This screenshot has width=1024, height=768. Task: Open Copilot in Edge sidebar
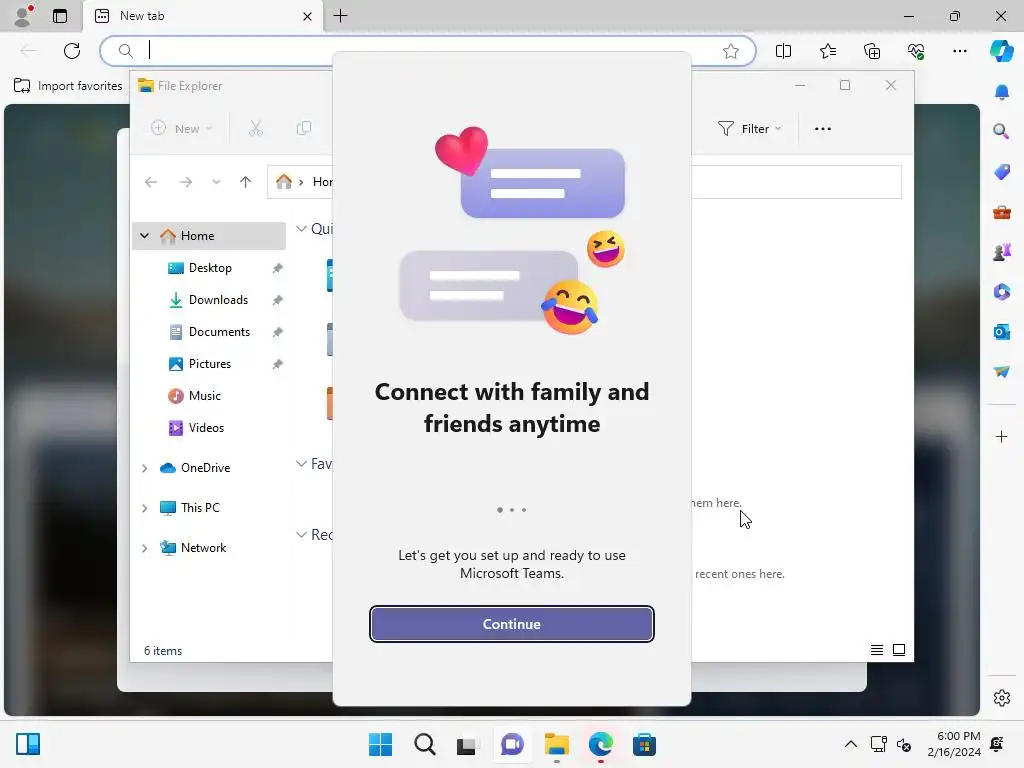click(x=1001, y=51)
